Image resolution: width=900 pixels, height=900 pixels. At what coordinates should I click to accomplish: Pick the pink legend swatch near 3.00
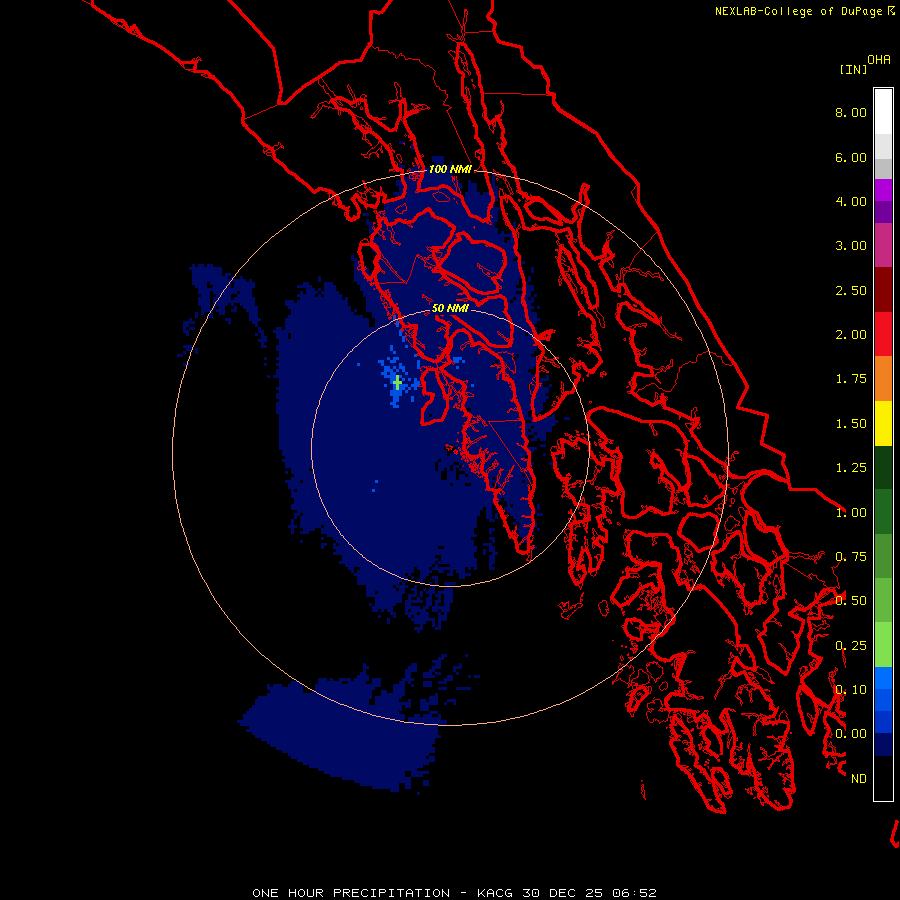(x=883, y=245)
